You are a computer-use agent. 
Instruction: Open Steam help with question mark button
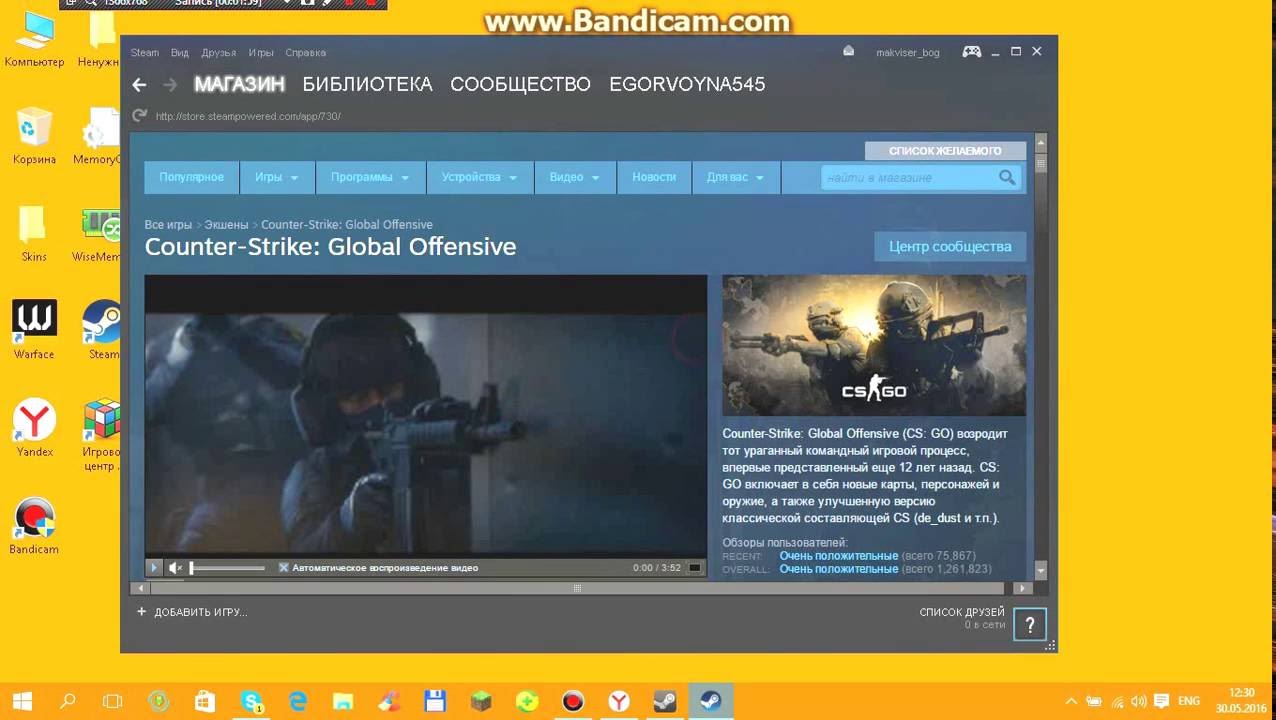click(1030, 625)
